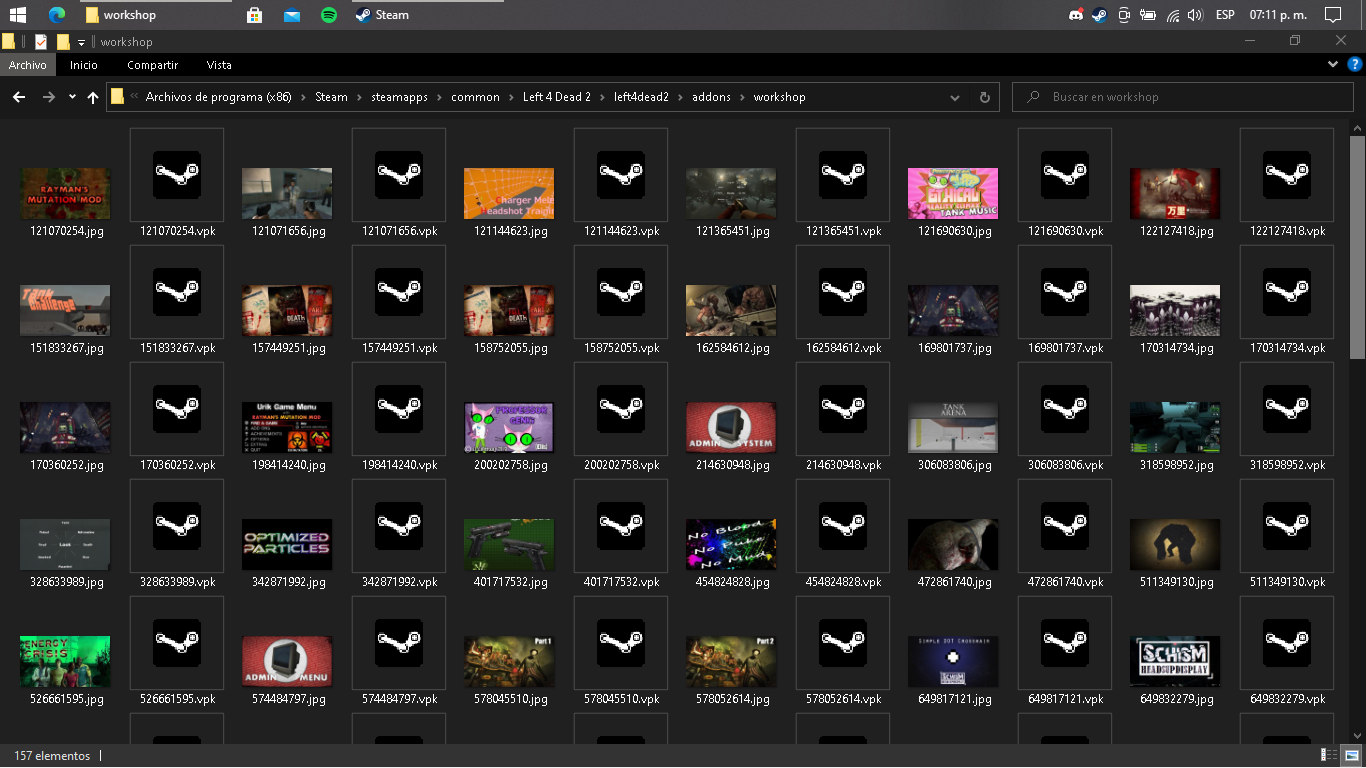
Task: Select the 649832279.jpg Schism thumbnail
Action: tap(1175, 662)
